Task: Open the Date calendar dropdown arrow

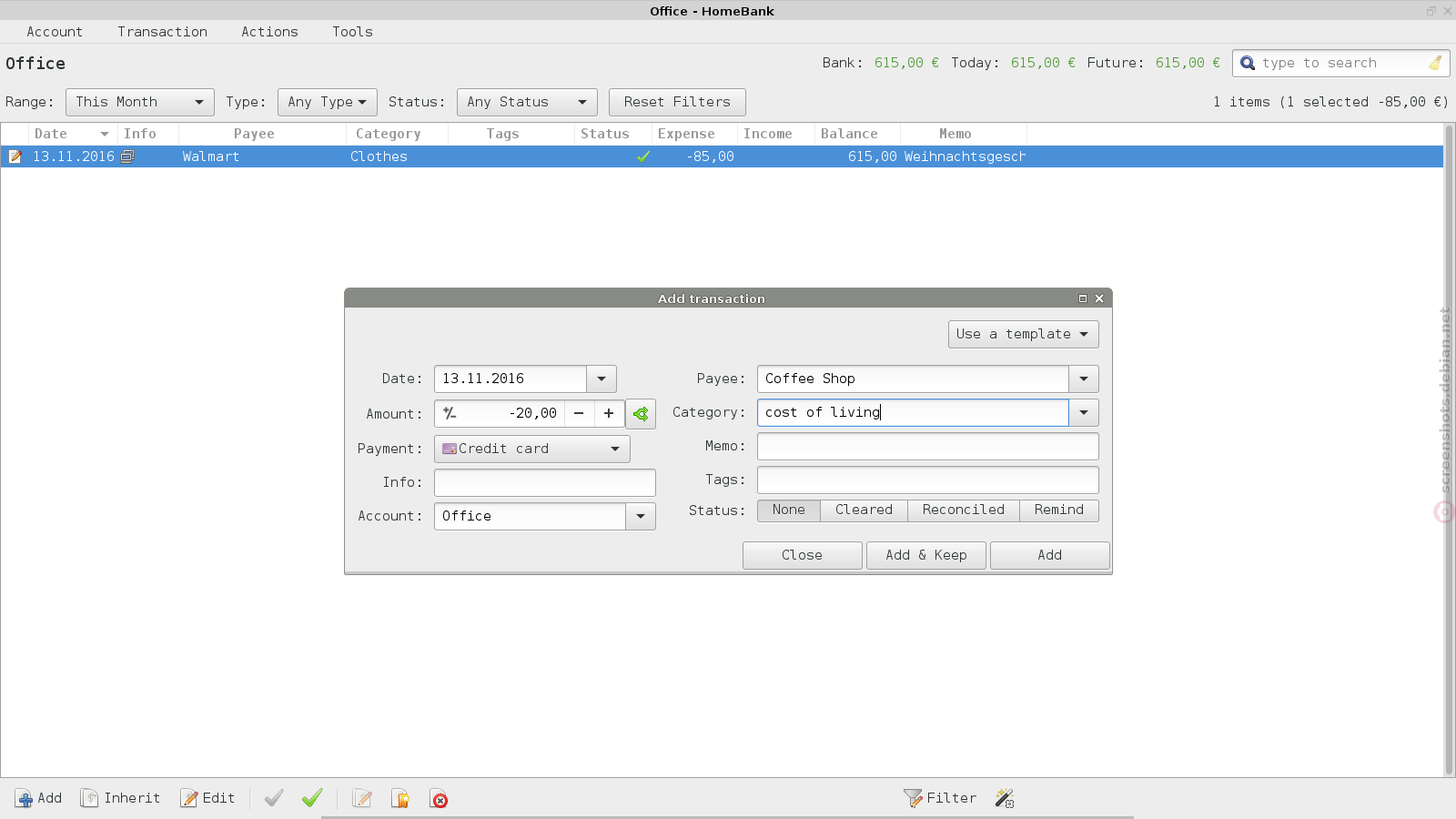Action: 602,379
